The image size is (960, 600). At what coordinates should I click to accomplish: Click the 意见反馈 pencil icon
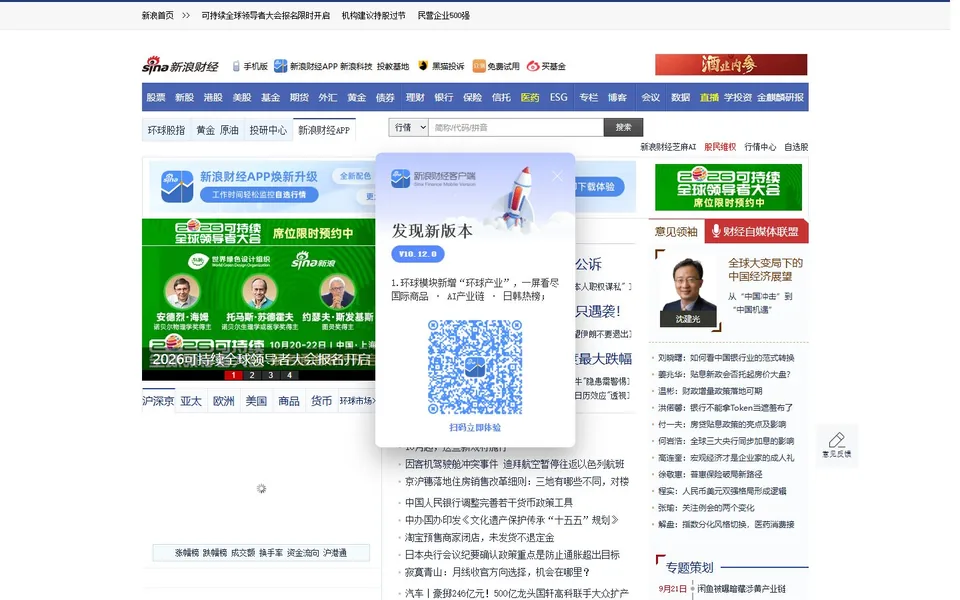836,440
